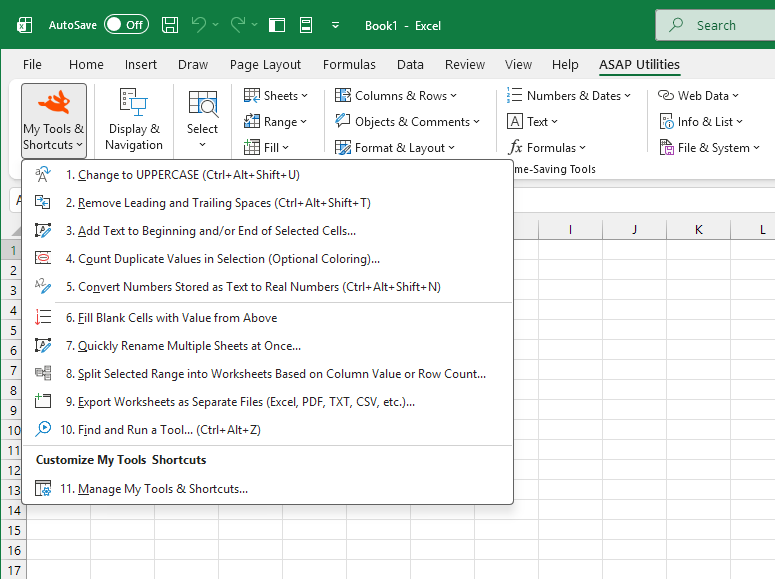Toggle the AutoSave switch

126,25
